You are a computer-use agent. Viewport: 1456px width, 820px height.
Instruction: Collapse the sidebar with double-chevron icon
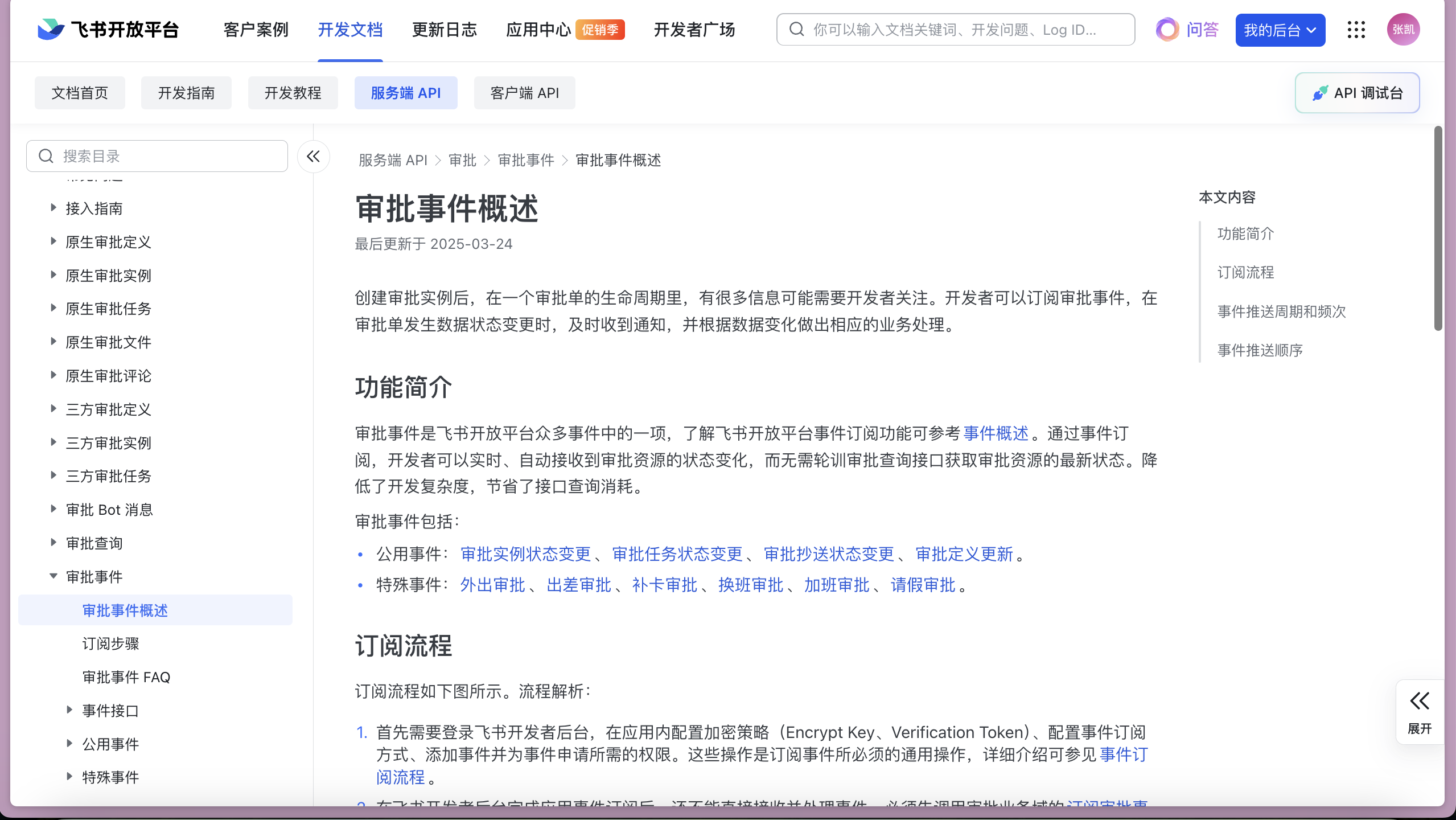pyautogui.click(x=313, y=156)
